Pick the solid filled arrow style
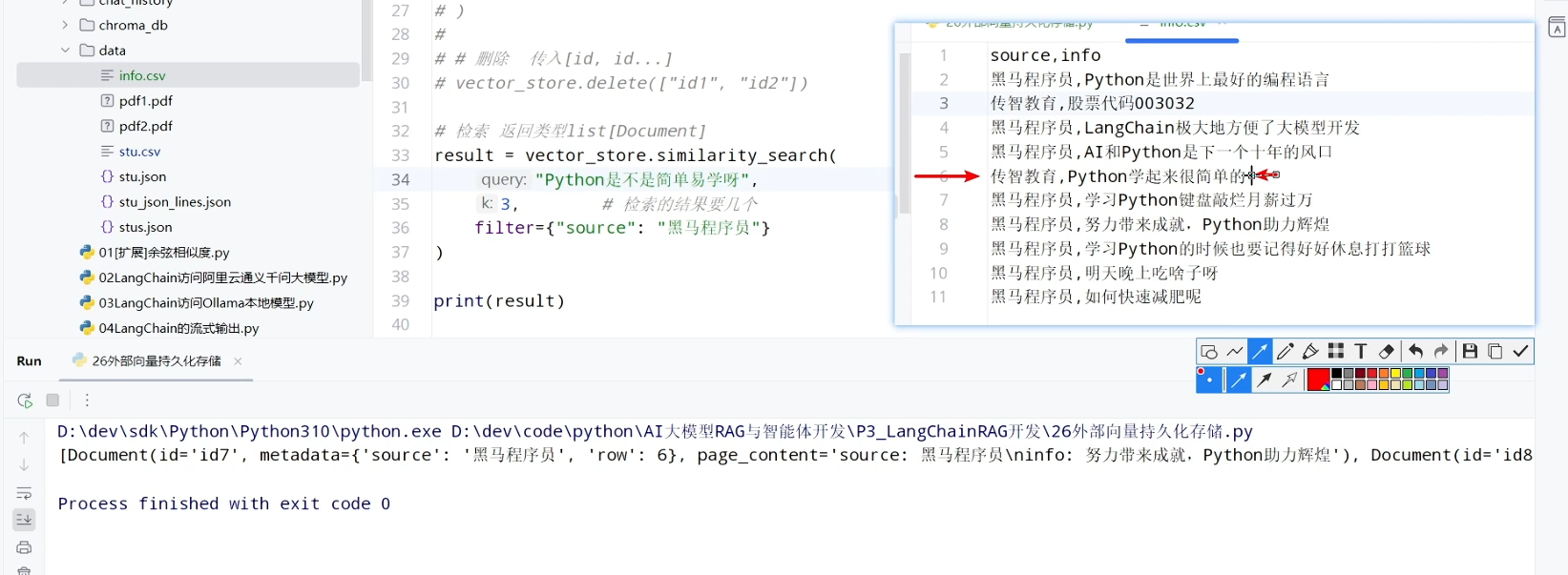The image size is (1568, 575). [x=1265, y=380]
